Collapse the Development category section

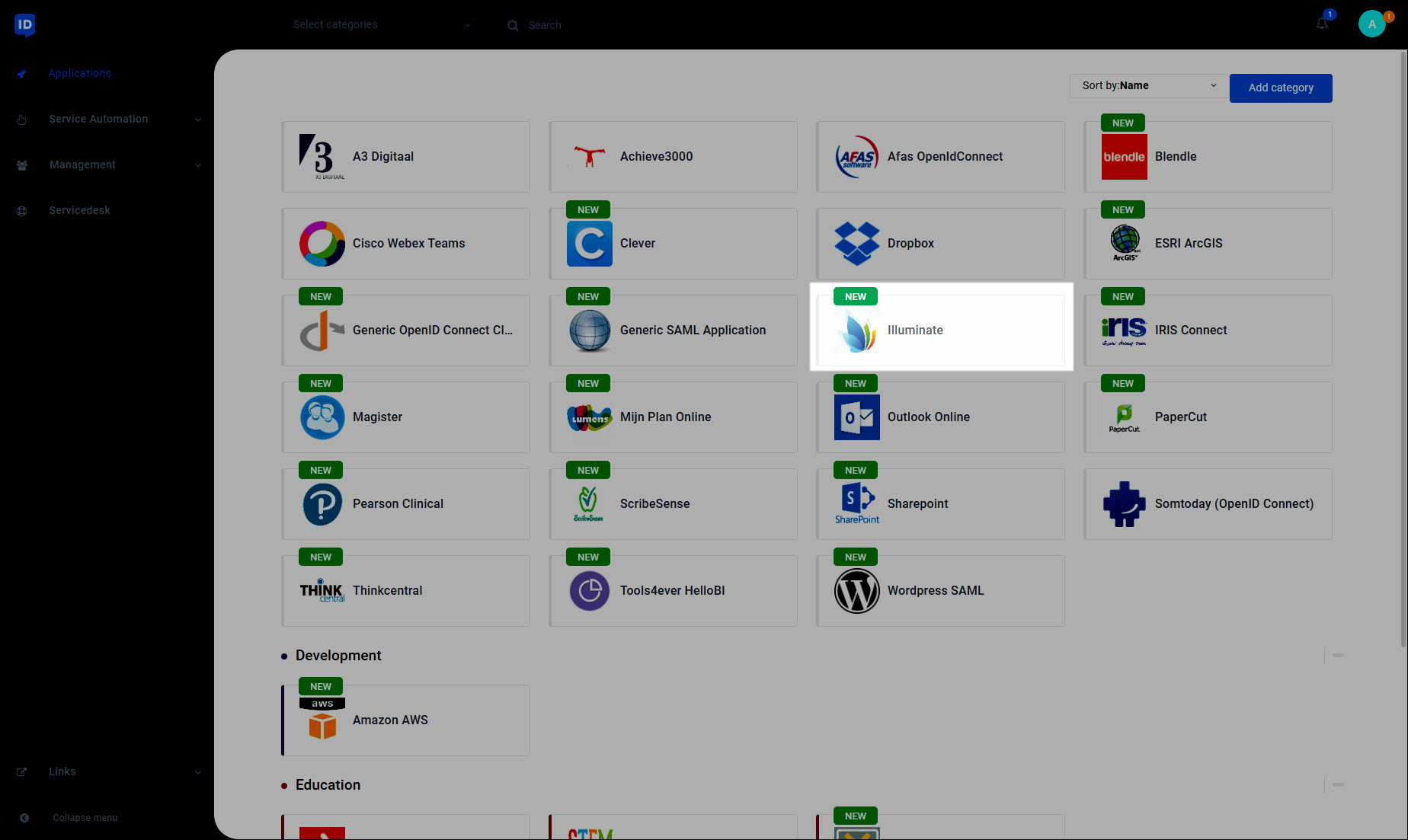pos(1338,655)
